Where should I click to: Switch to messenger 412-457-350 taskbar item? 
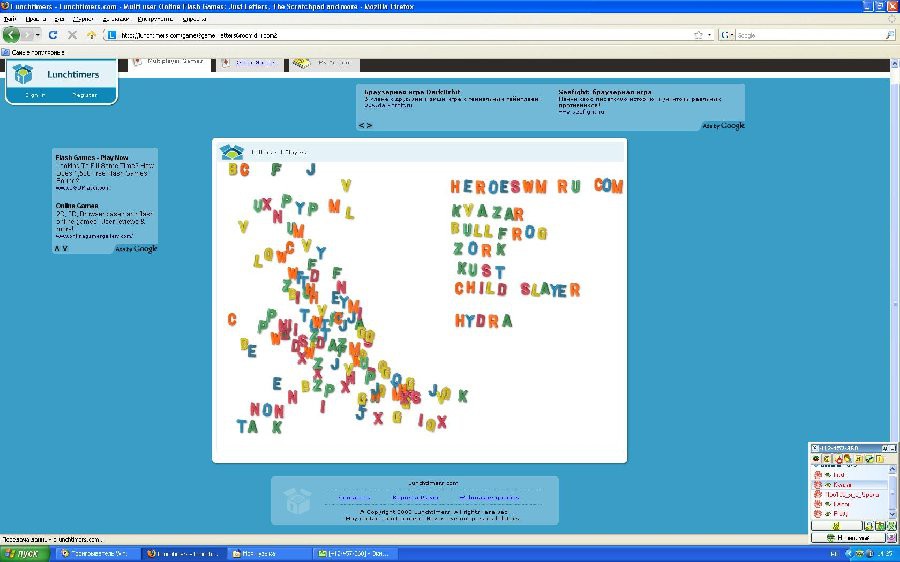click(355, 554)
